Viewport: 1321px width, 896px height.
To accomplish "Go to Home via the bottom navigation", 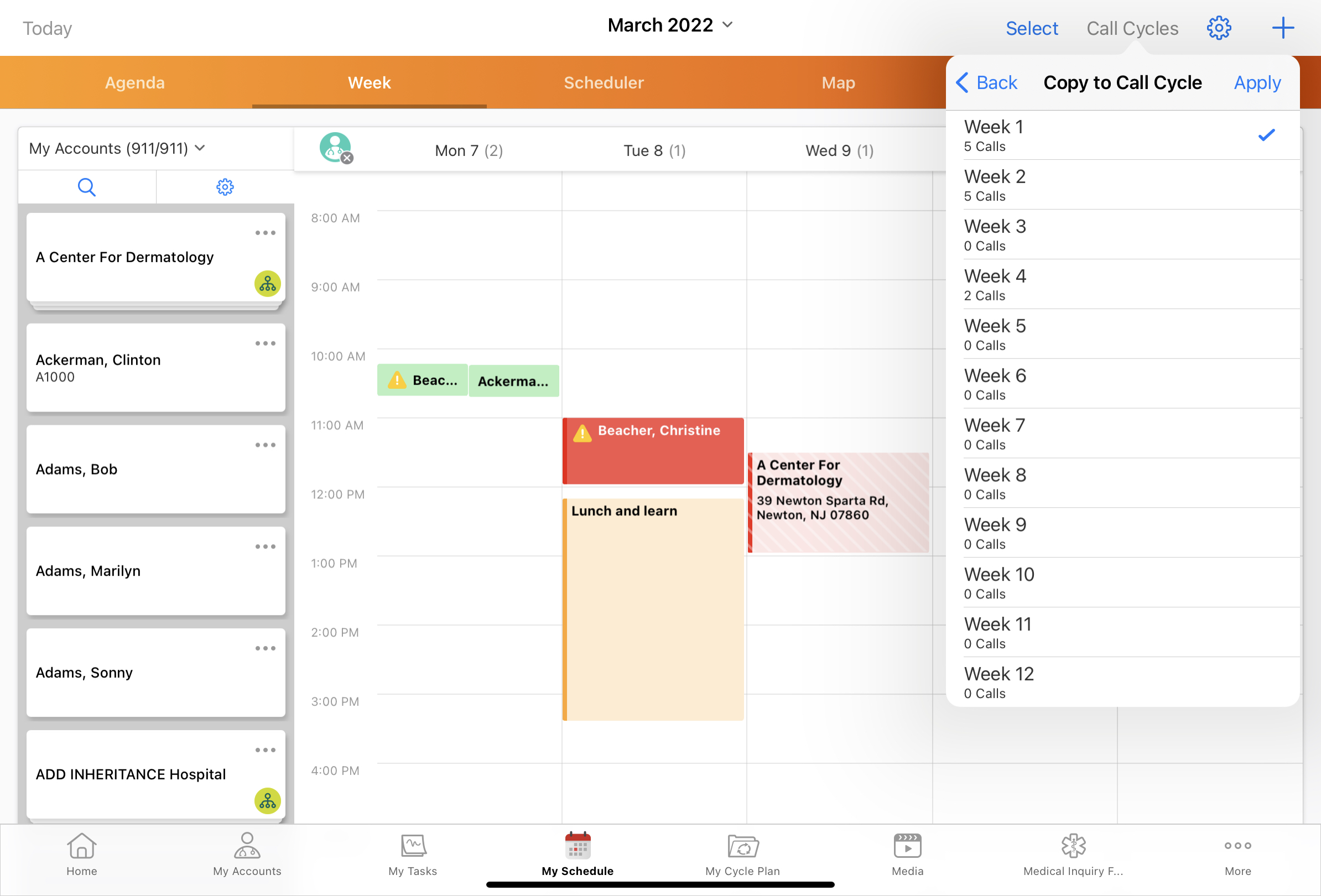I will point(81,855).
